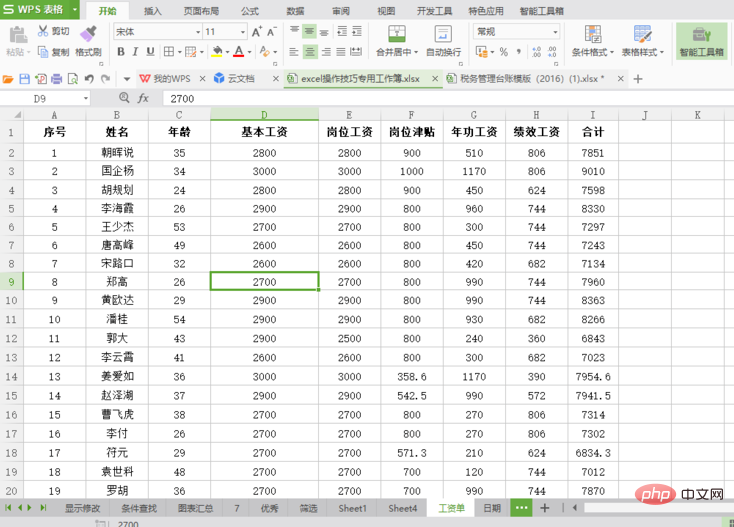The height and width of the screenshot is (527, 734).
Task: Click the Save disk icon
Action: (24, 79)
